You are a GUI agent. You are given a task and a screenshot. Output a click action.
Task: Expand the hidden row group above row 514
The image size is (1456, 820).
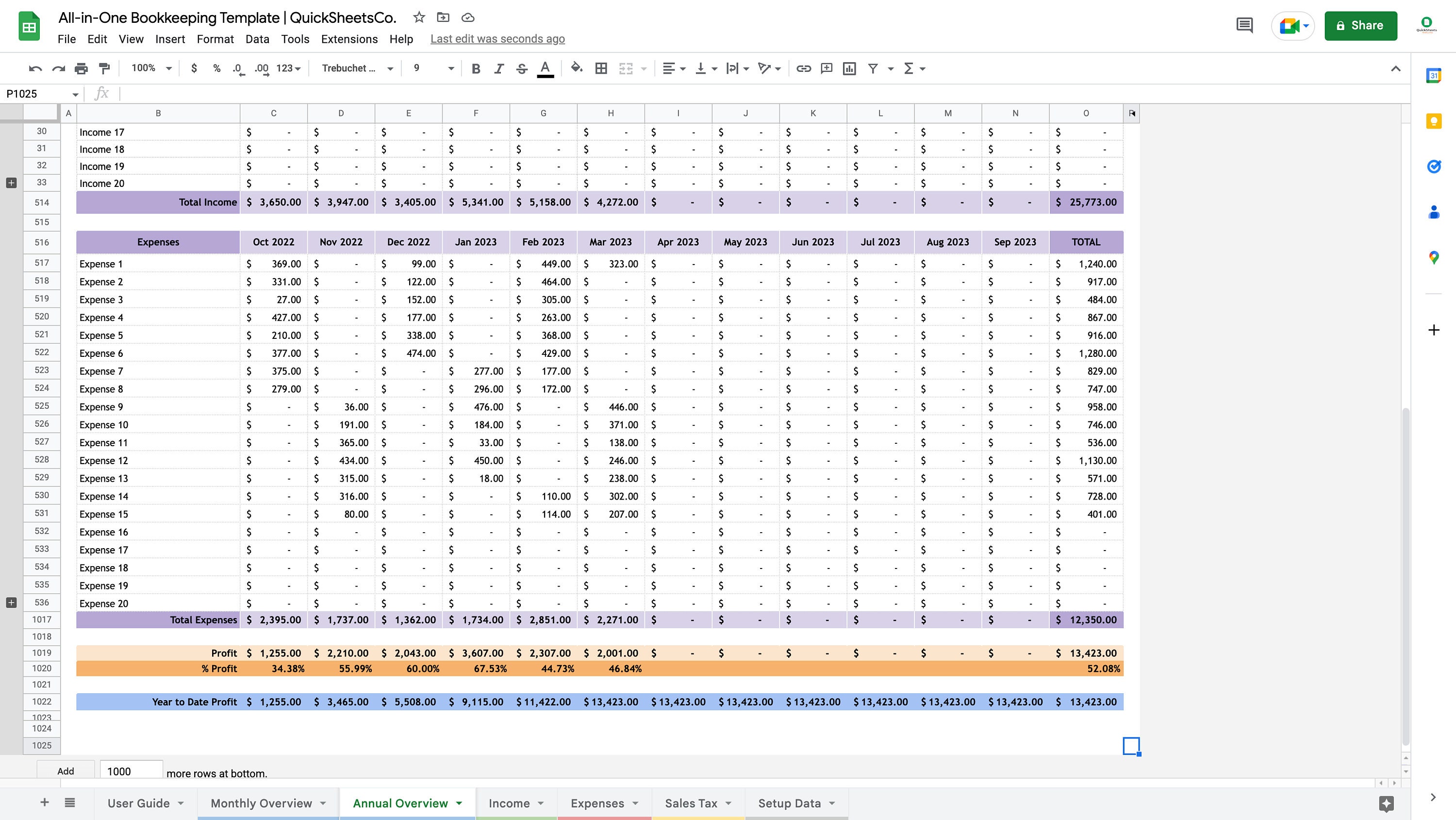[x=11, y=183]
